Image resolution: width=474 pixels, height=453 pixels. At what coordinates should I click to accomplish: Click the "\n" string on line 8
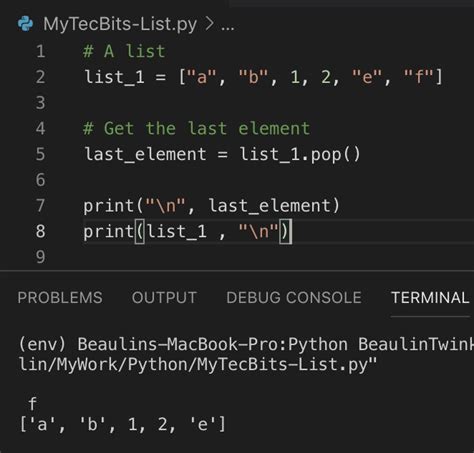pyautogui.click(x=259, y=231)
